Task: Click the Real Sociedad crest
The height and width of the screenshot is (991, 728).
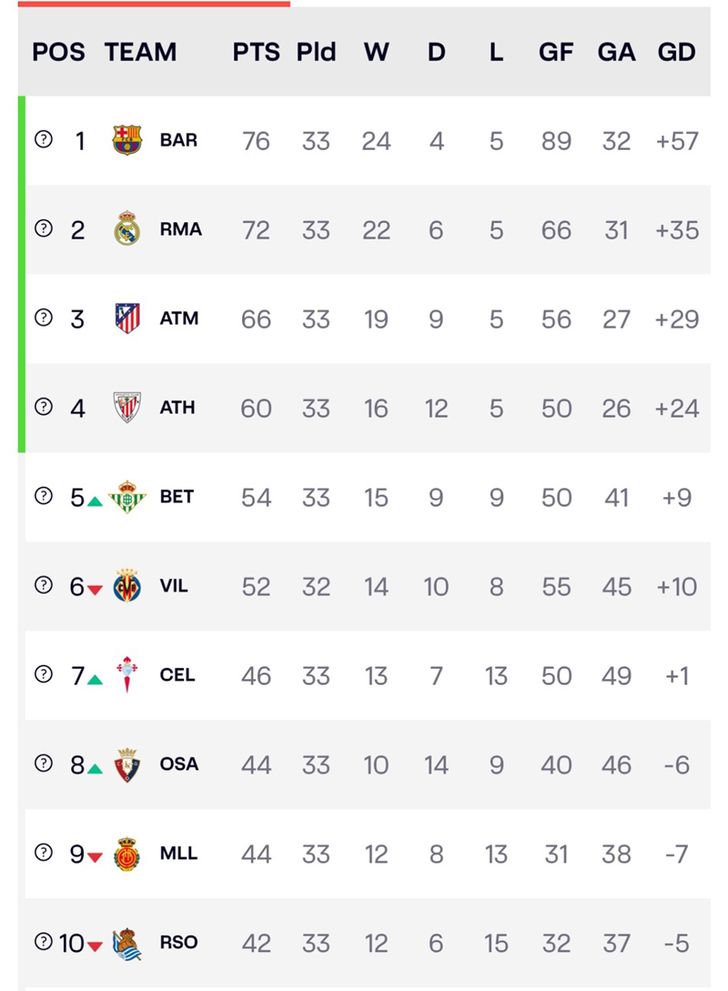Action: click(127, 943)
